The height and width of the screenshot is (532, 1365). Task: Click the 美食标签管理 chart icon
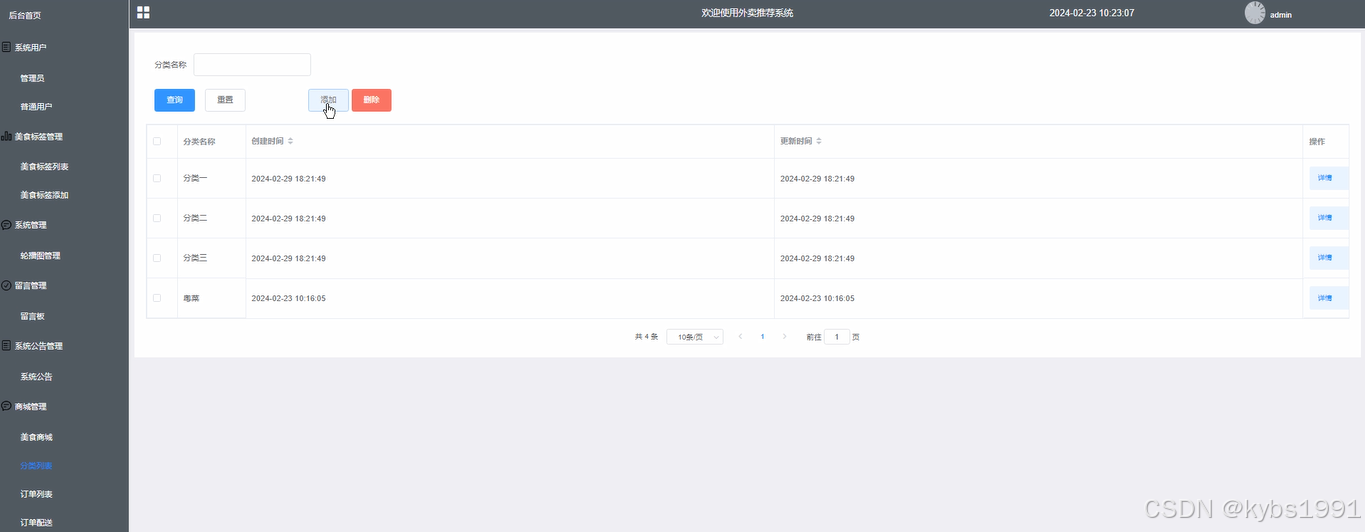6,136
